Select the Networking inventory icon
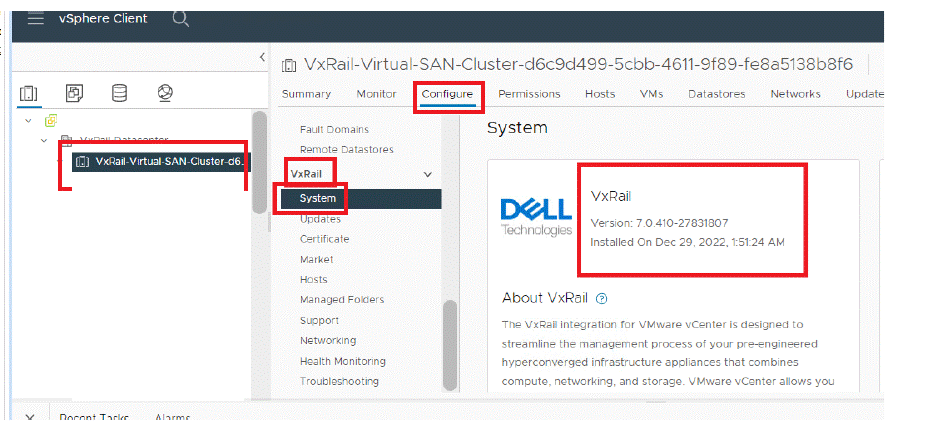 coord(165,93)
